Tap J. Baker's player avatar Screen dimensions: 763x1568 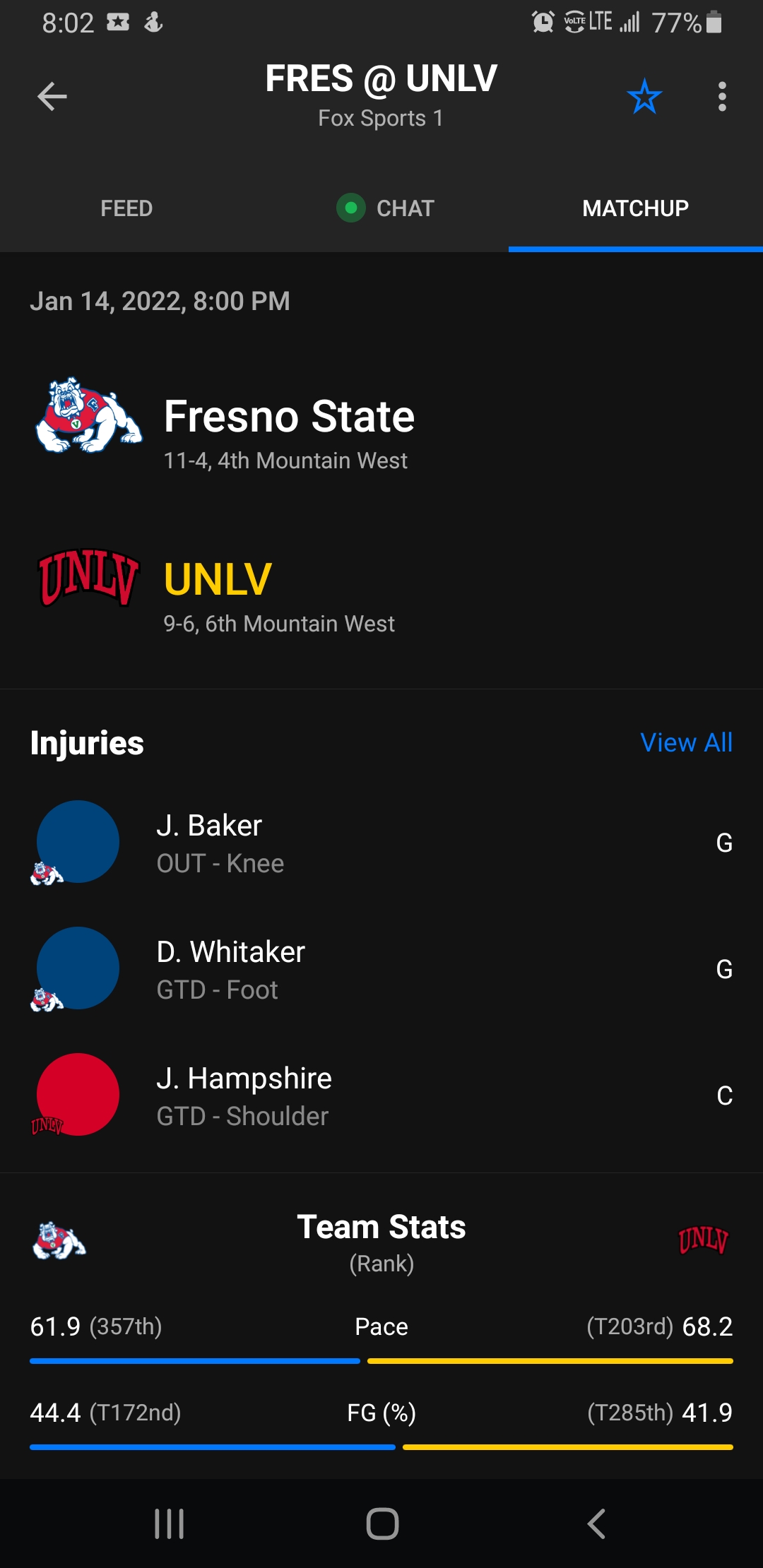click(x=78, y=841)
